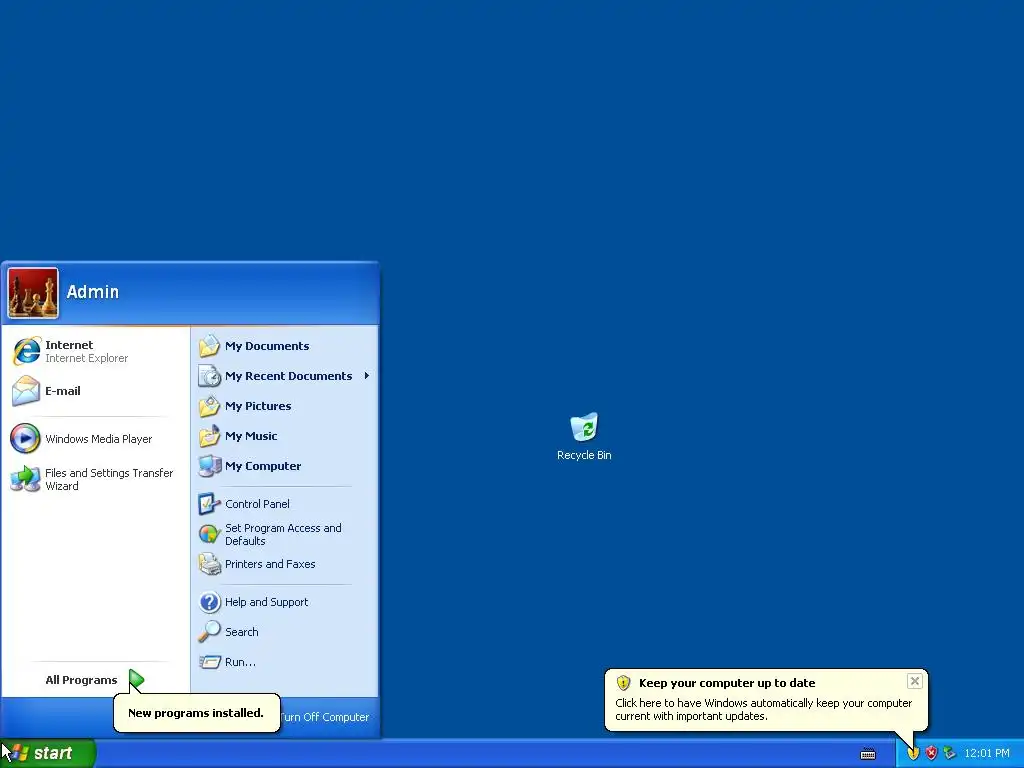Image resolution: width=1024 pixels, height=768 pixels.
Task: Click the Admin user name
Action: coord(93,292)
